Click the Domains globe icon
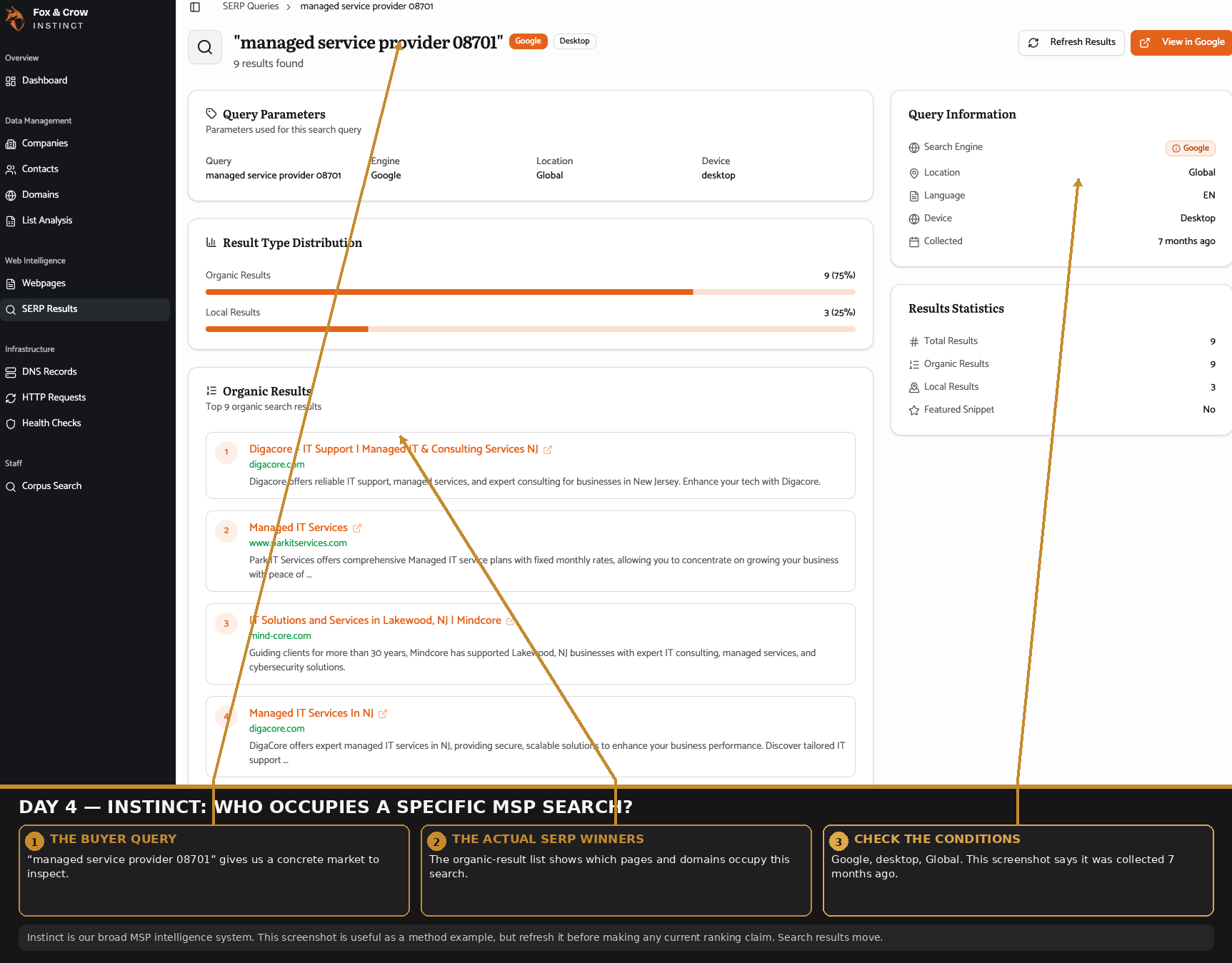Image resolution: width=1232 pixels, height=963 pixels. pyautogui.click(x=11, y=196)
